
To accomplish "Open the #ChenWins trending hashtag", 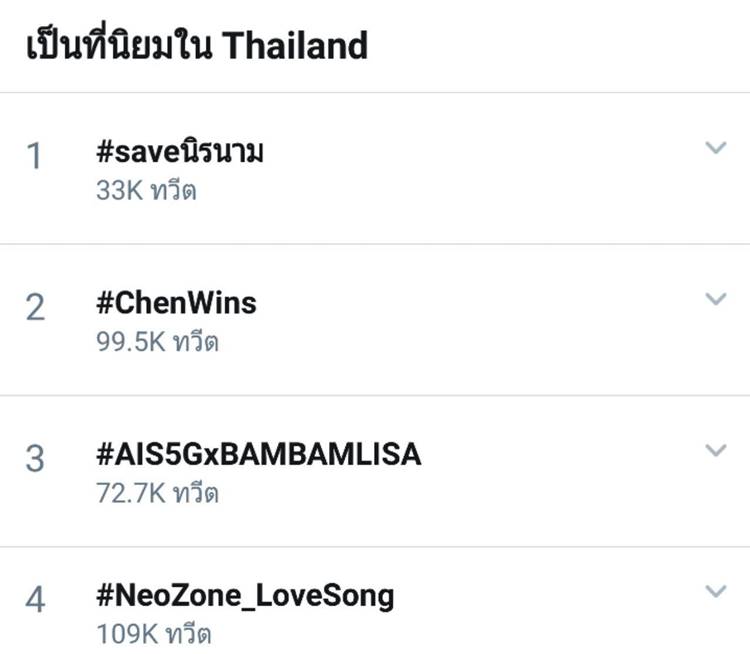I will (x=176, y=302).
